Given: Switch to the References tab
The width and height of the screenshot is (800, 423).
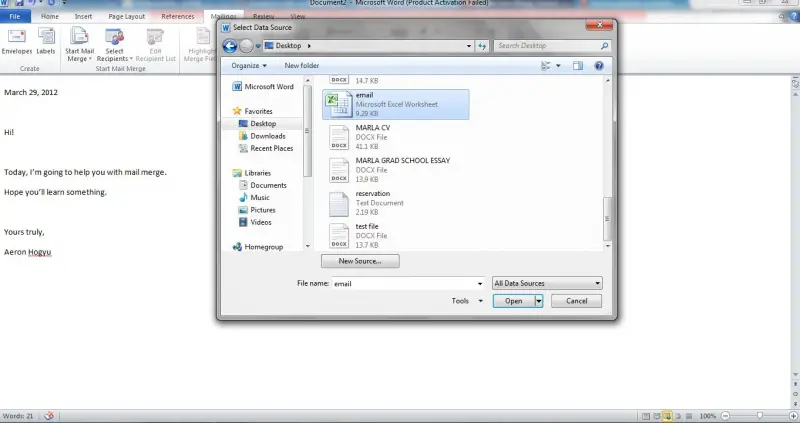Looking at the screenshot, I should (x=178, y=16).
